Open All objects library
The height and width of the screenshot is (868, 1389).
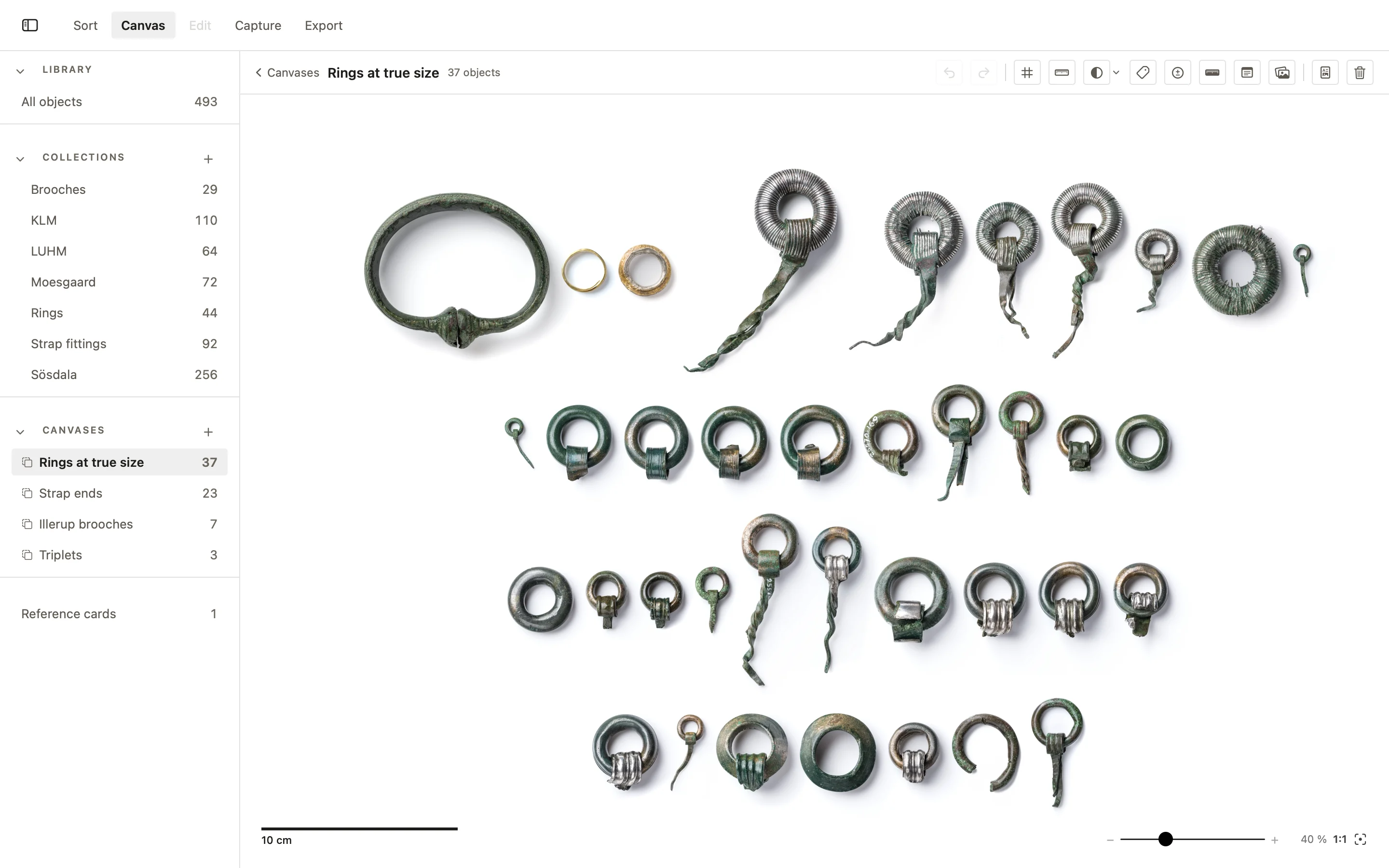tap(120, 102)
